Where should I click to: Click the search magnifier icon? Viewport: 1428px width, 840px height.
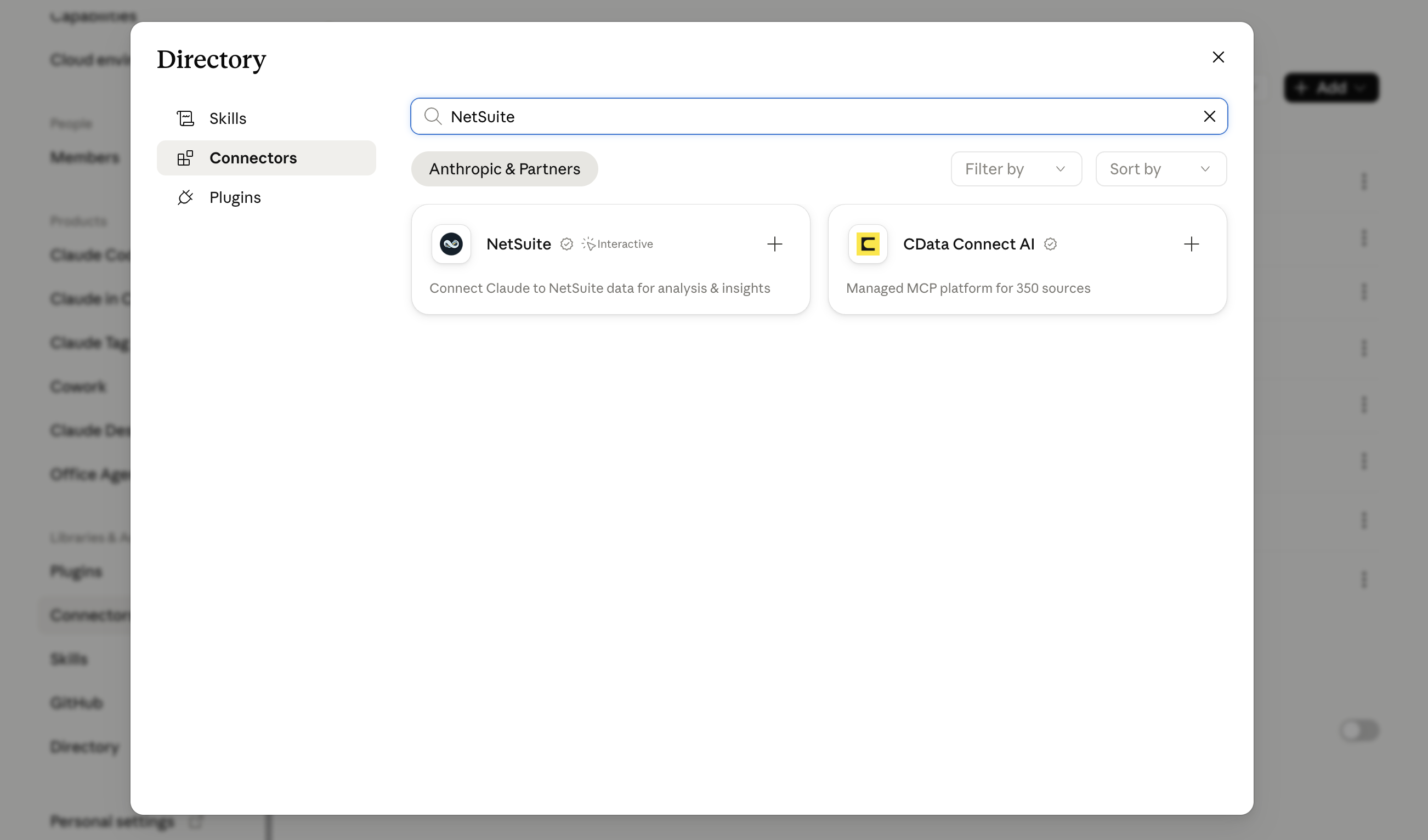[433, 116]
